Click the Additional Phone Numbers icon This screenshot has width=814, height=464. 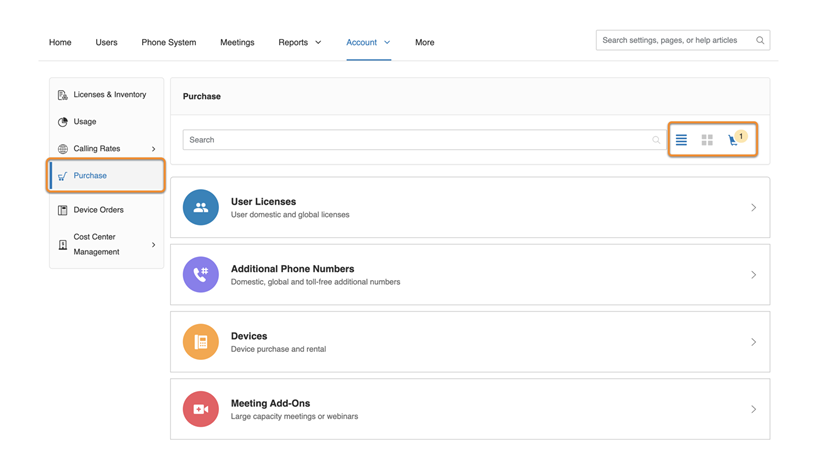(201, 275)
